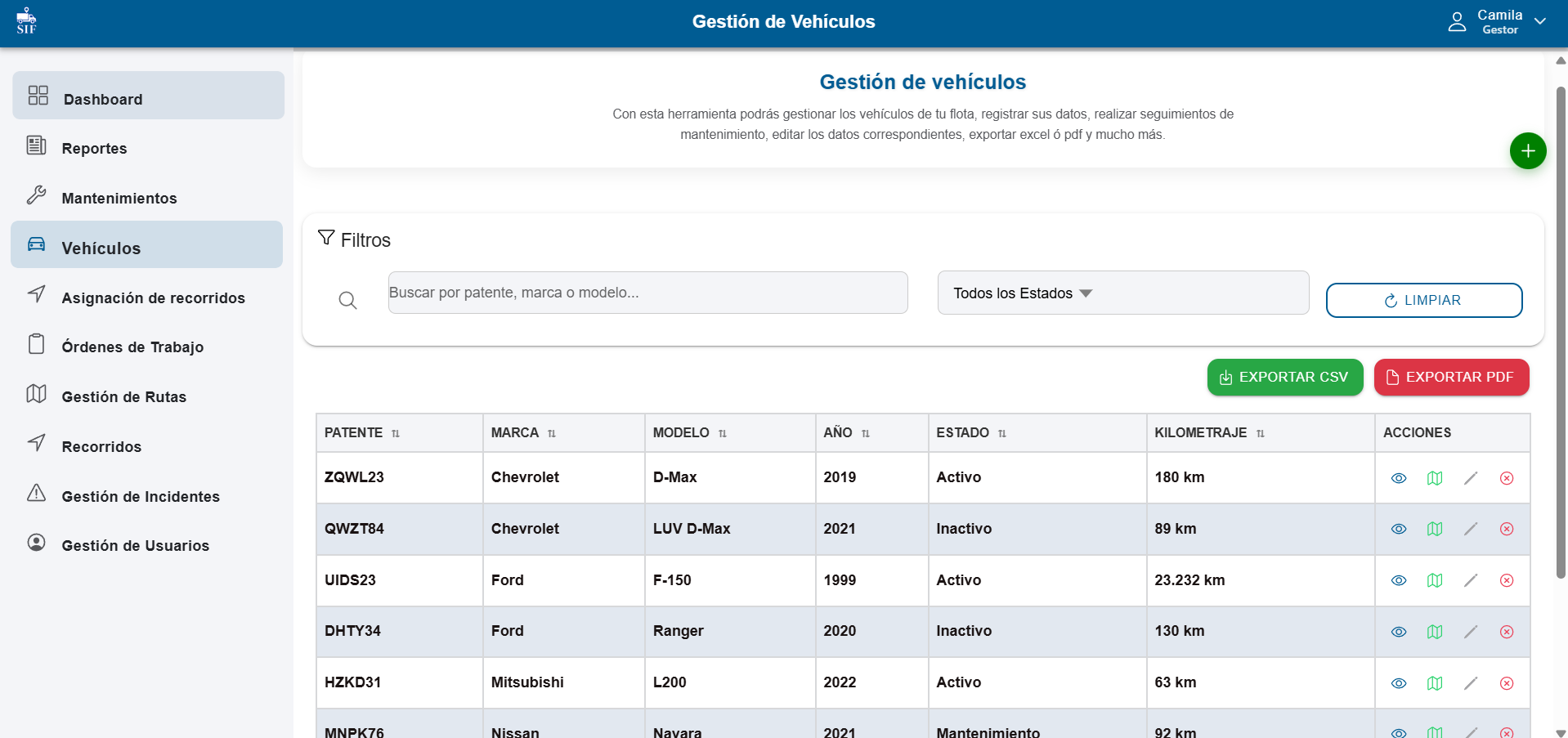Click the search magnifier icon in Filtros
The height and width of the screenshot is (738, 1568).
point(347,301)
